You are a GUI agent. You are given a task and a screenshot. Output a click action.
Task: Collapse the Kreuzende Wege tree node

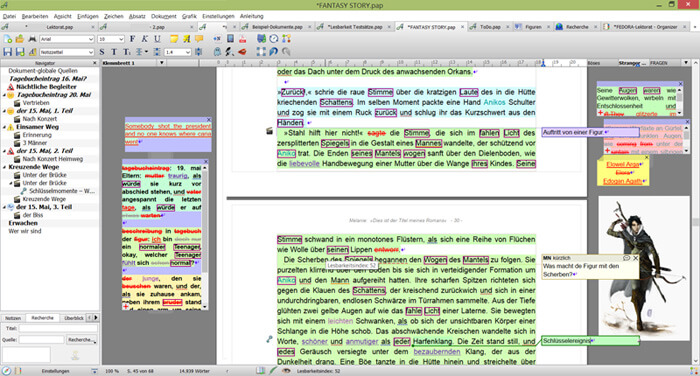4,167
